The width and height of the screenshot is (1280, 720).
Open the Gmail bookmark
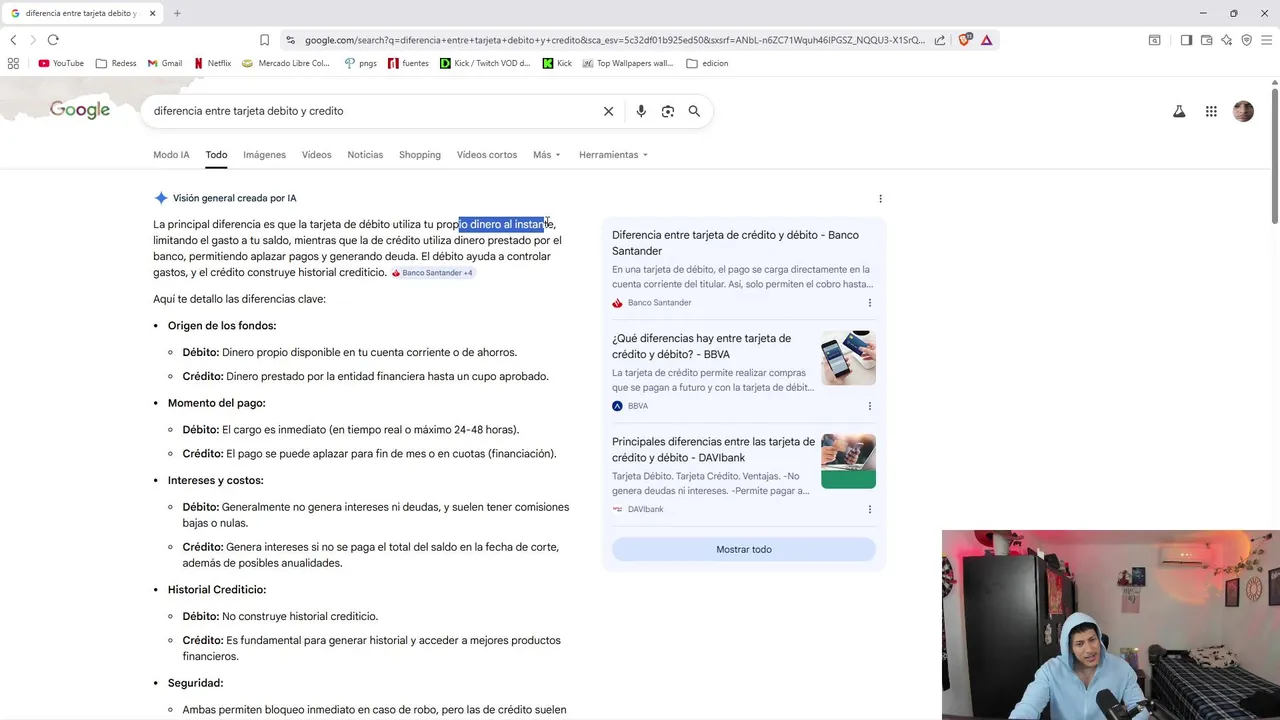(x=165, y=63)
